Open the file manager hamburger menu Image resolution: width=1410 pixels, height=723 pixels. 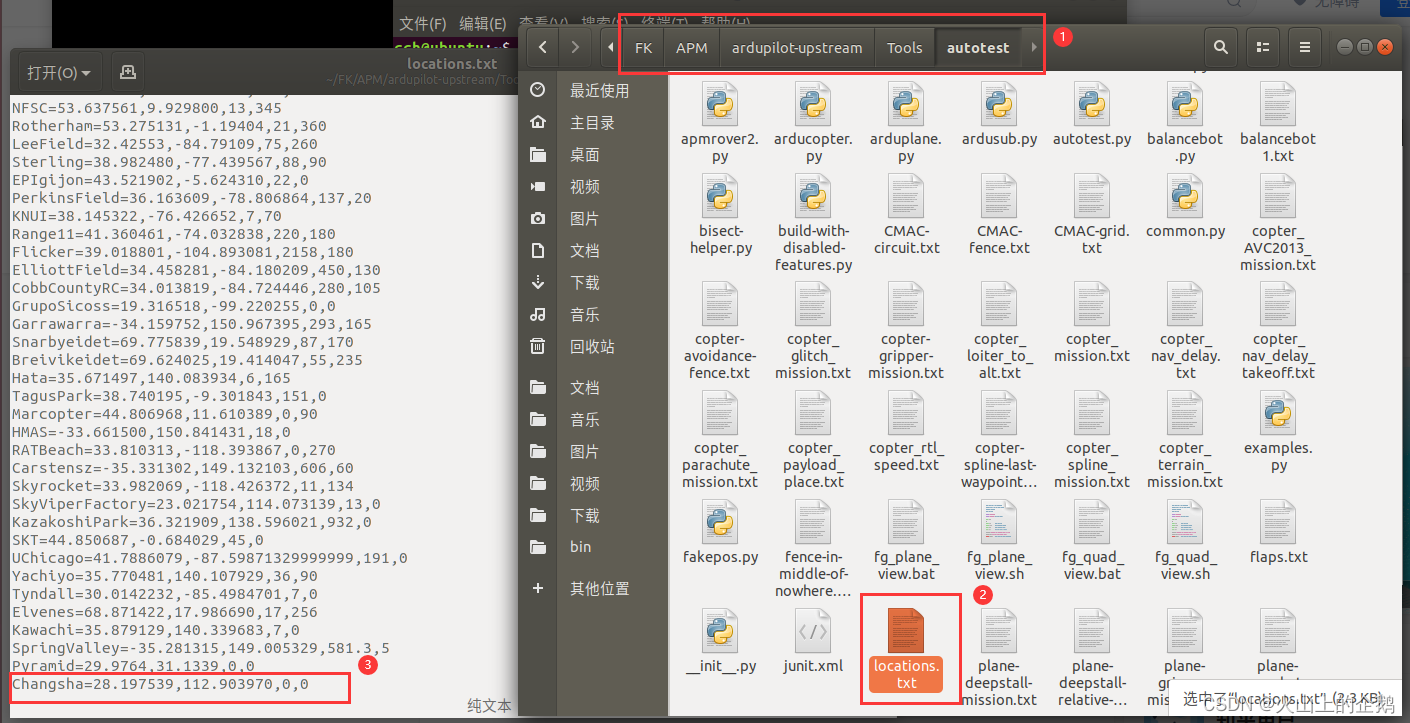click(1304, 47)
